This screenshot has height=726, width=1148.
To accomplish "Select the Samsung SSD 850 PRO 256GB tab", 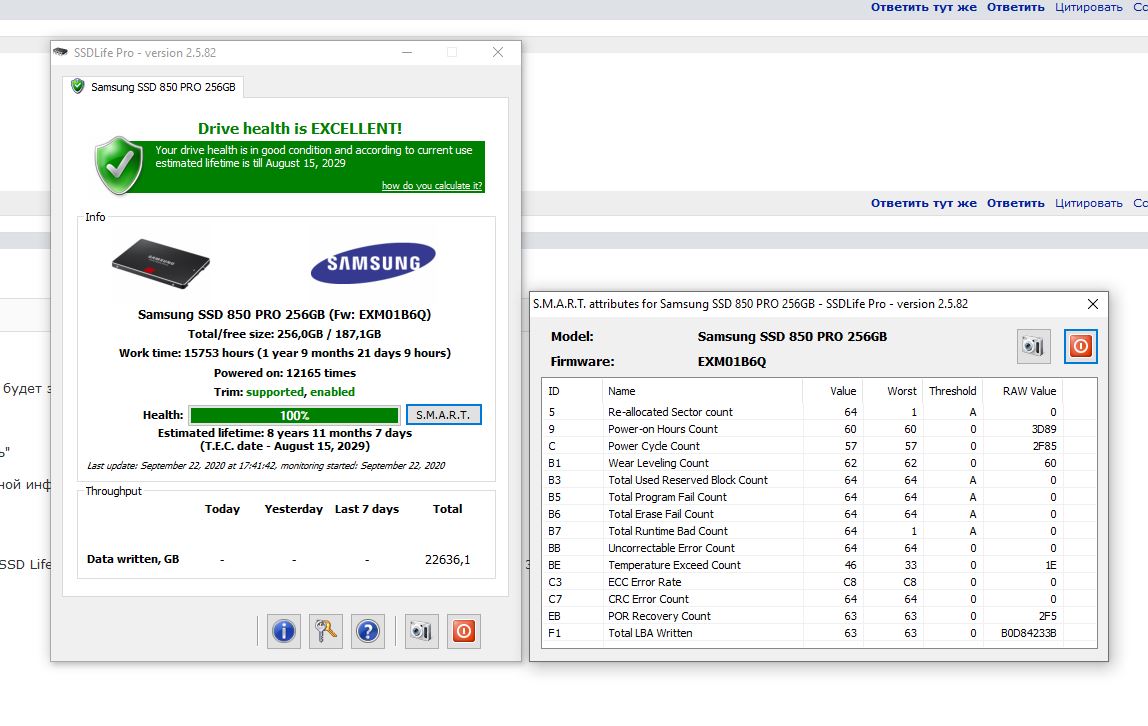I will pos(153,86).
